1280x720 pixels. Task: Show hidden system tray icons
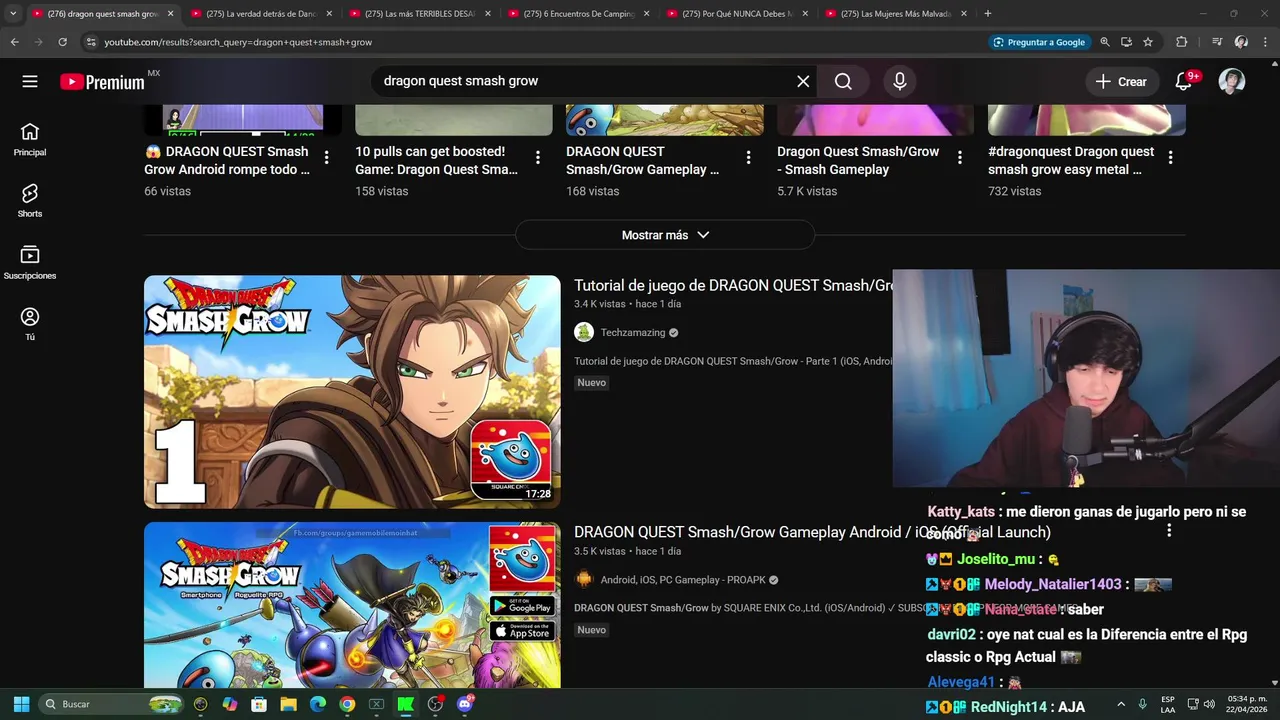tap(1120, 704)
